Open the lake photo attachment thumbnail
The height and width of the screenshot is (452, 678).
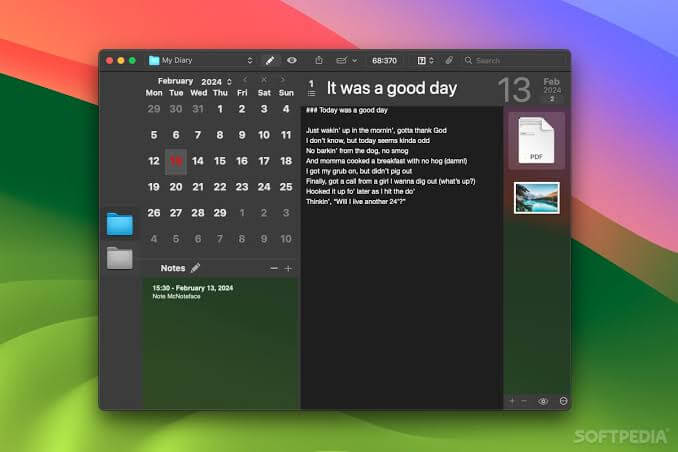click(x=537, y=198)
